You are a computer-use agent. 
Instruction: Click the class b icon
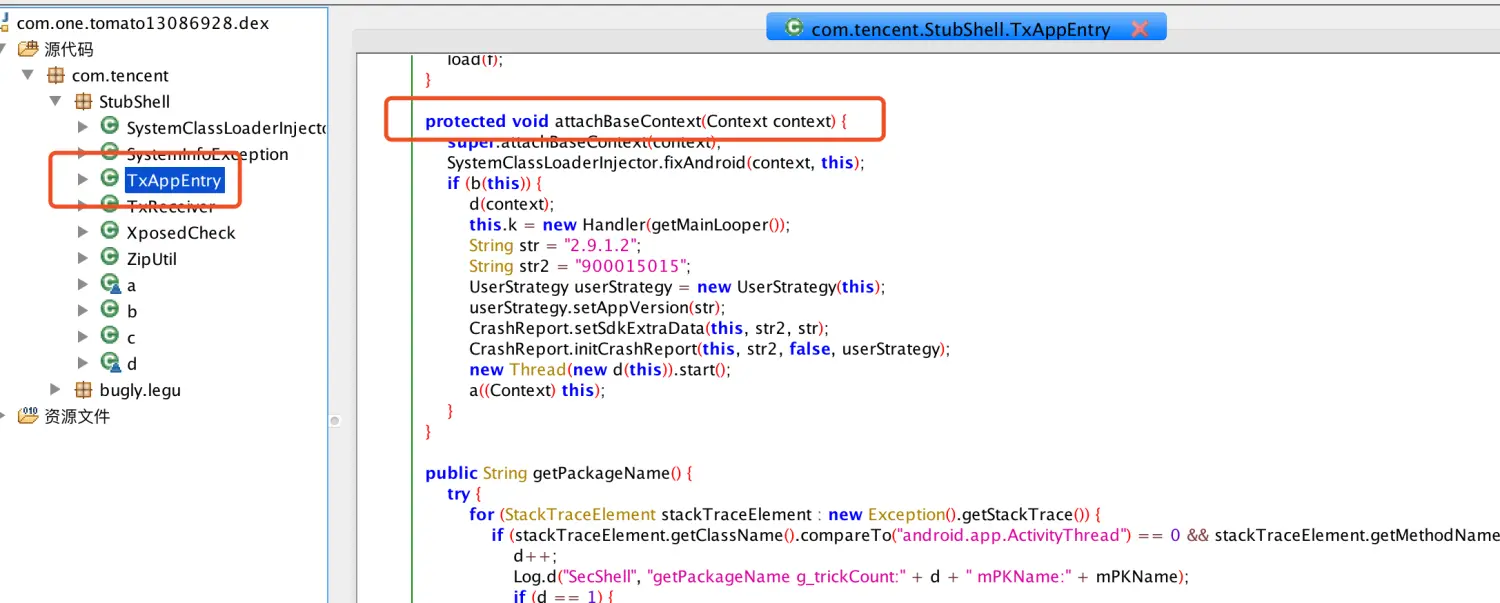110,309
